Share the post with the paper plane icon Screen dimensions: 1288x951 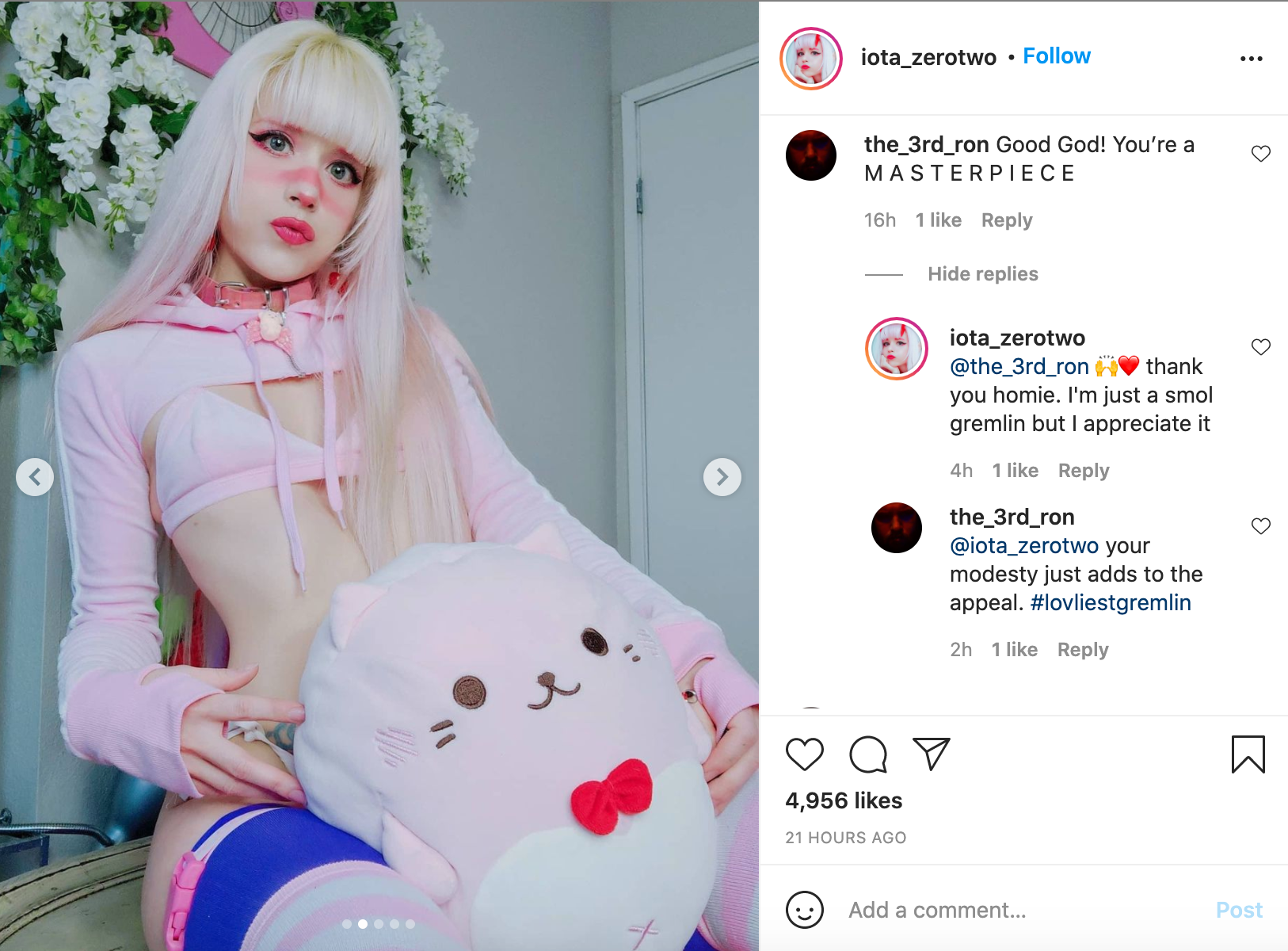click(931, 754)
